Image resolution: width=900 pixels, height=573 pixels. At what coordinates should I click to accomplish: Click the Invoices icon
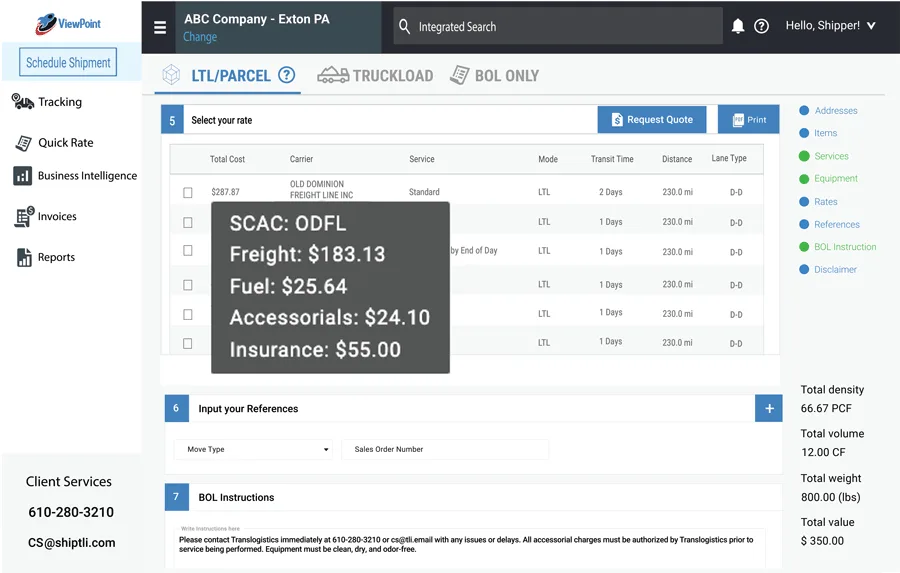pos(24,216)
